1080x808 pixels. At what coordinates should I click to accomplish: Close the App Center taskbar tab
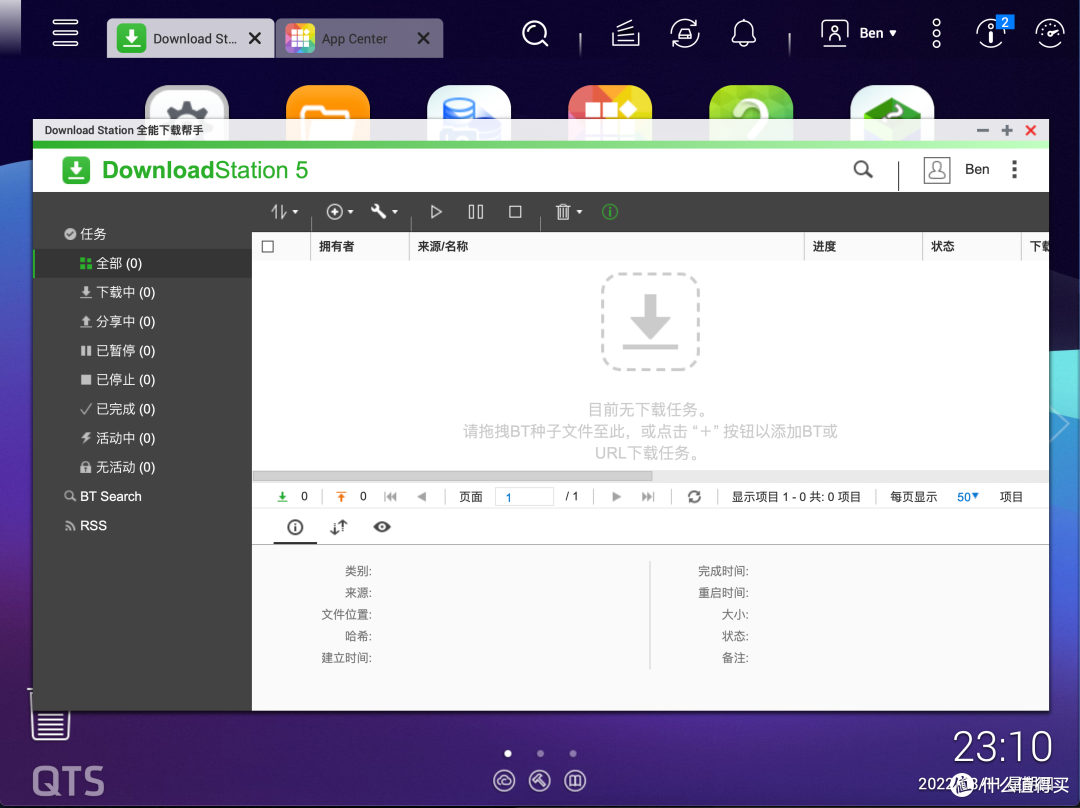[424, 39]
